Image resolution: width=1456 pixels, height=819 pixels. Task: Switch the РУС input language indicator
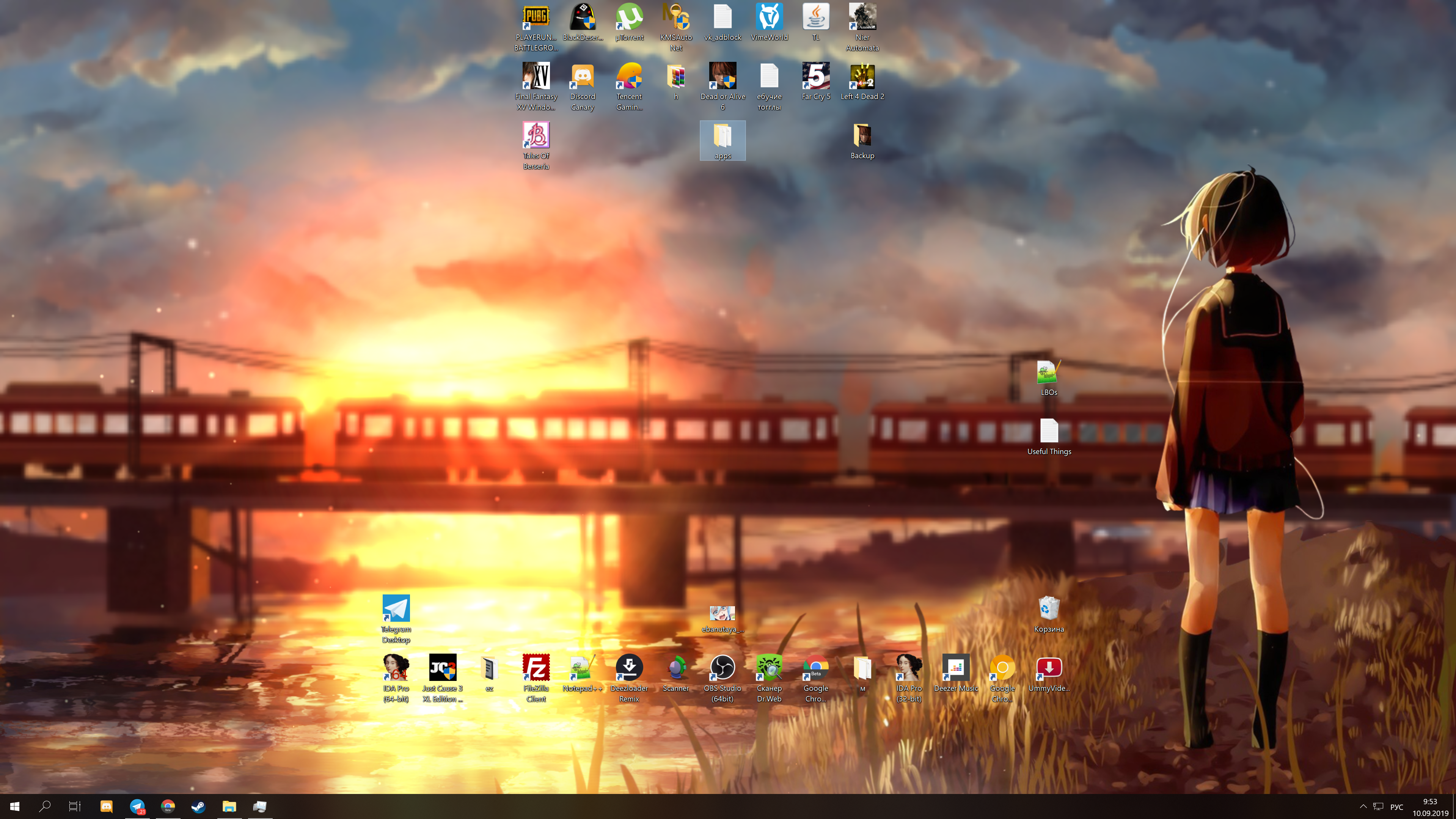coord(1396,806)
